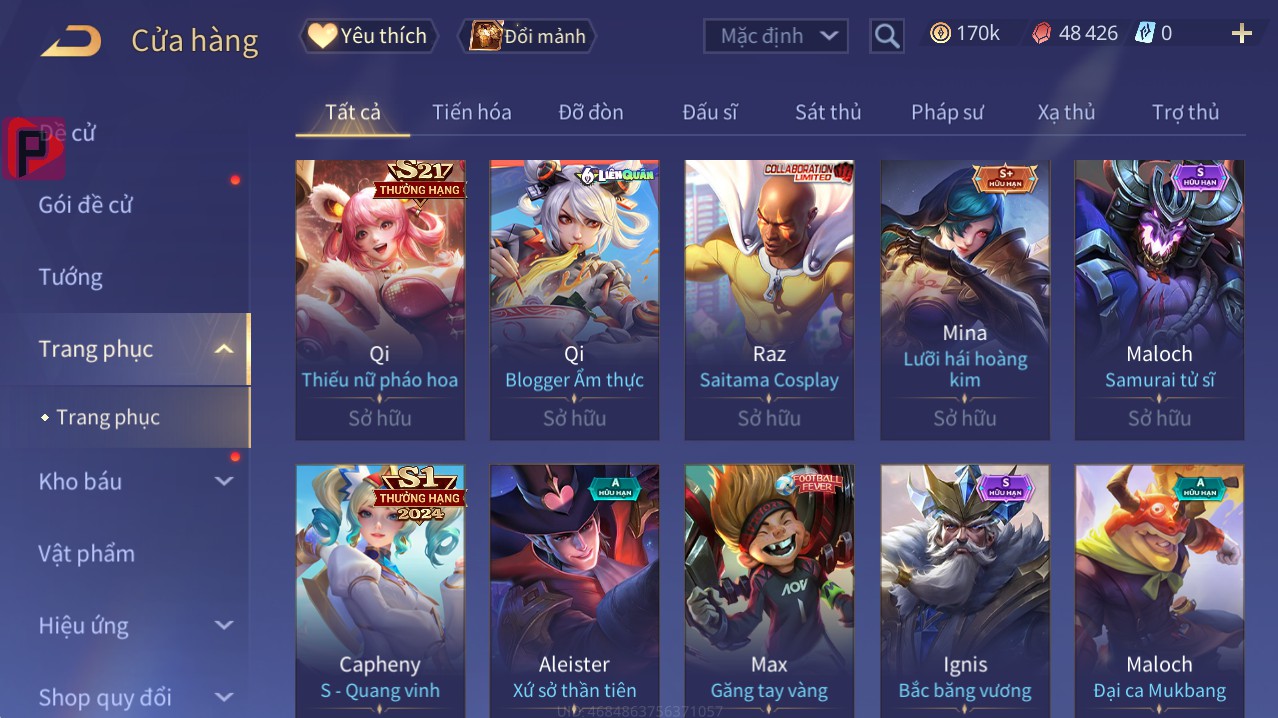This screenshot has height=718, width=1278.
Task: Open the Mặc định sort dropdown
Action: click(776, 36)
